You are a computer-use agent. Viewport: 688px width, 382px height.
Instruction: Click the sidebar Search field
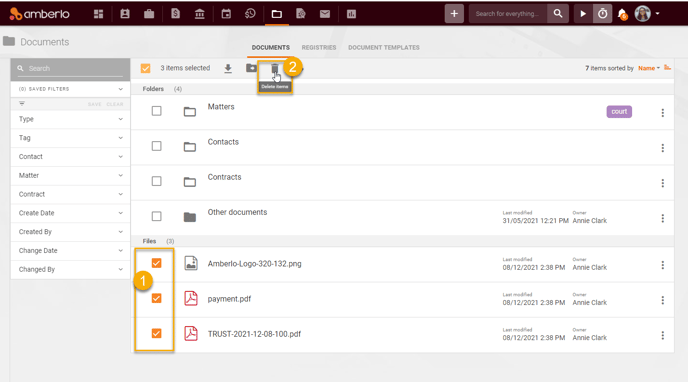[70, 69]
